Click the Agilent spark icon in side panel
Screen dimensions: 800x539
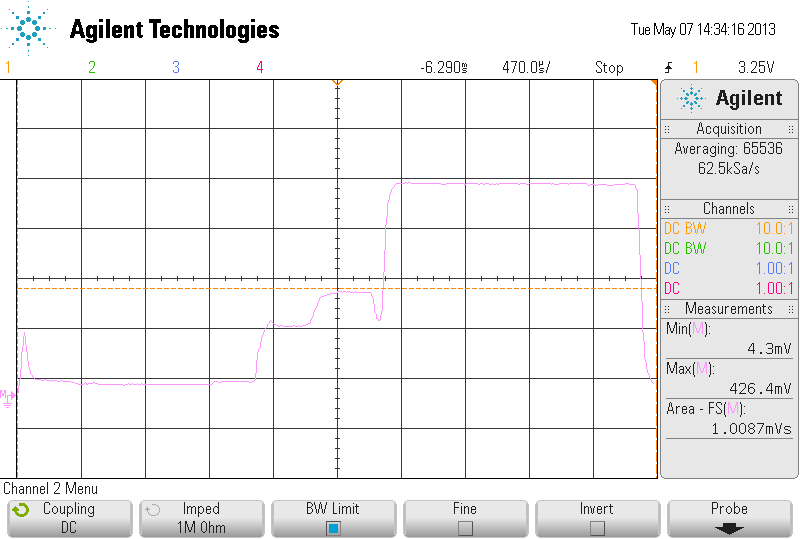click(691, 98)
